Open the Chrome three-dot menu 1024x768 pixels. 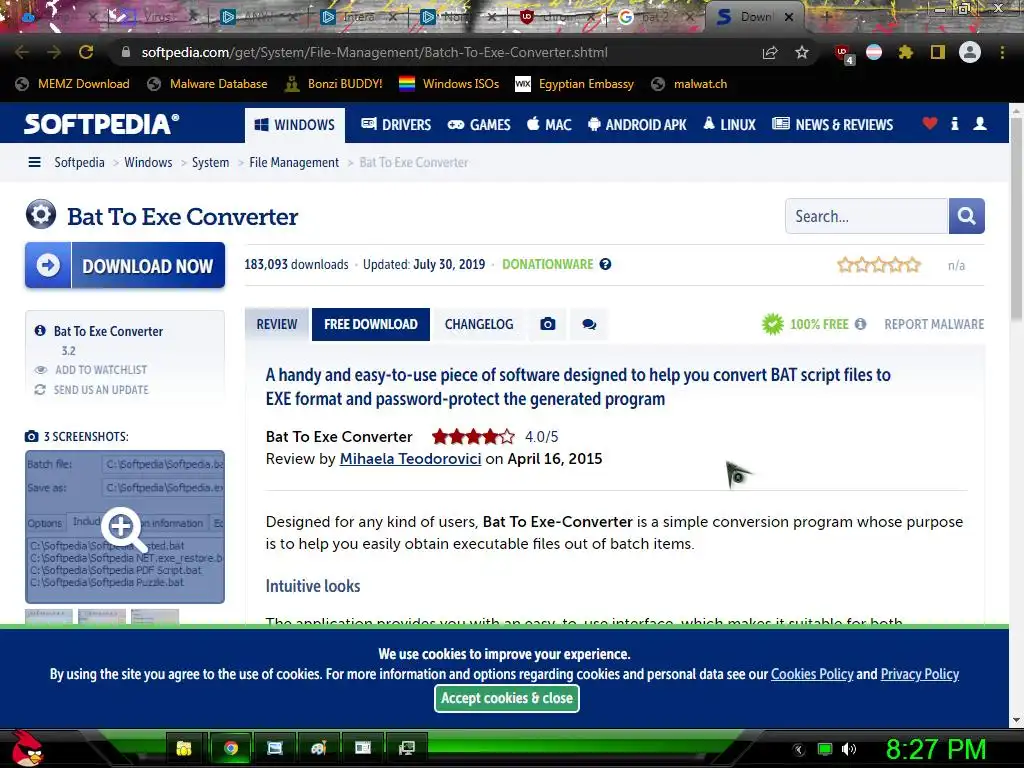click(1002, 52)
